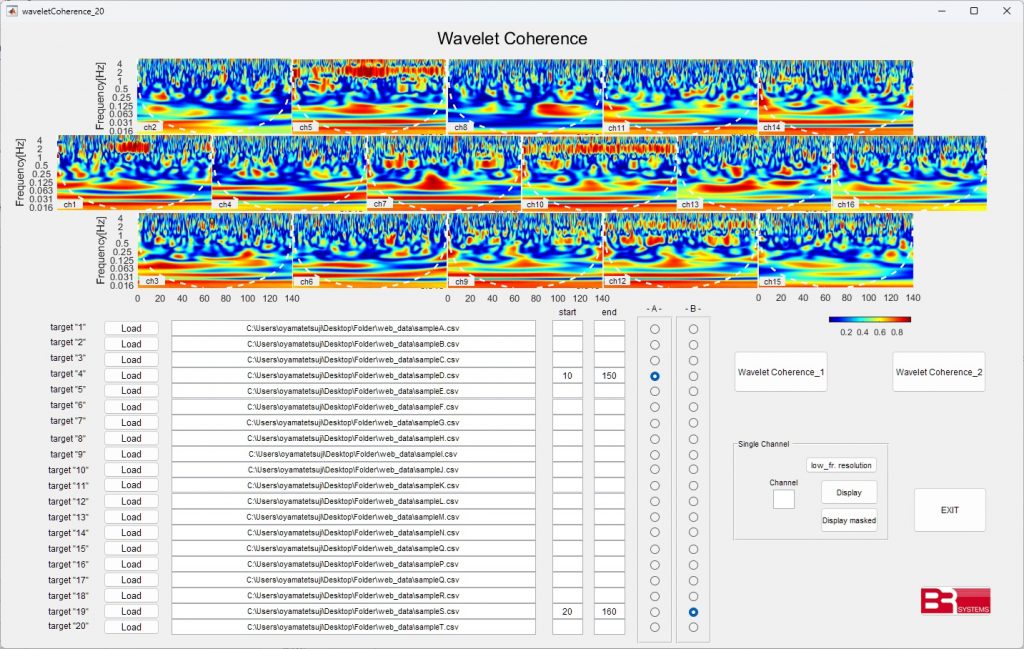Viewport: 1024px width, 649px height.
Task: Select the ch10 coherence plot
Action: point(599,172)
